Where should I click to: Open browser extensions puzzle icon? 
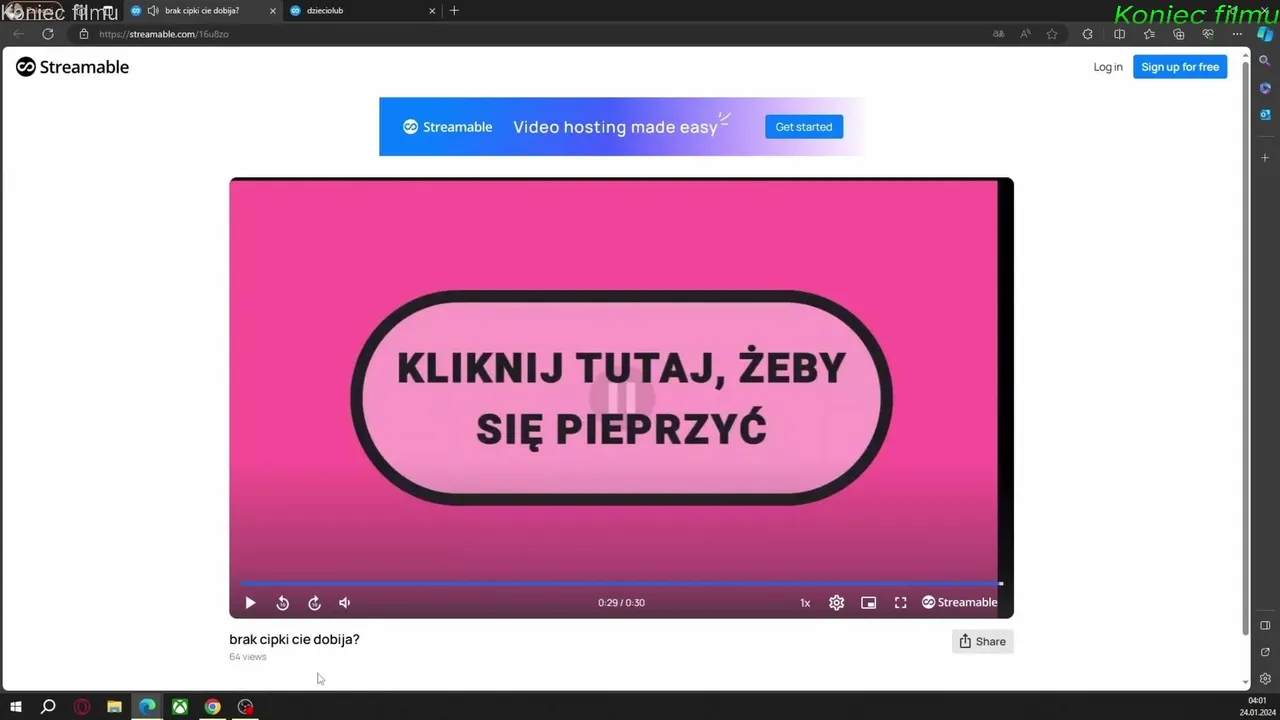(1088, 34)
